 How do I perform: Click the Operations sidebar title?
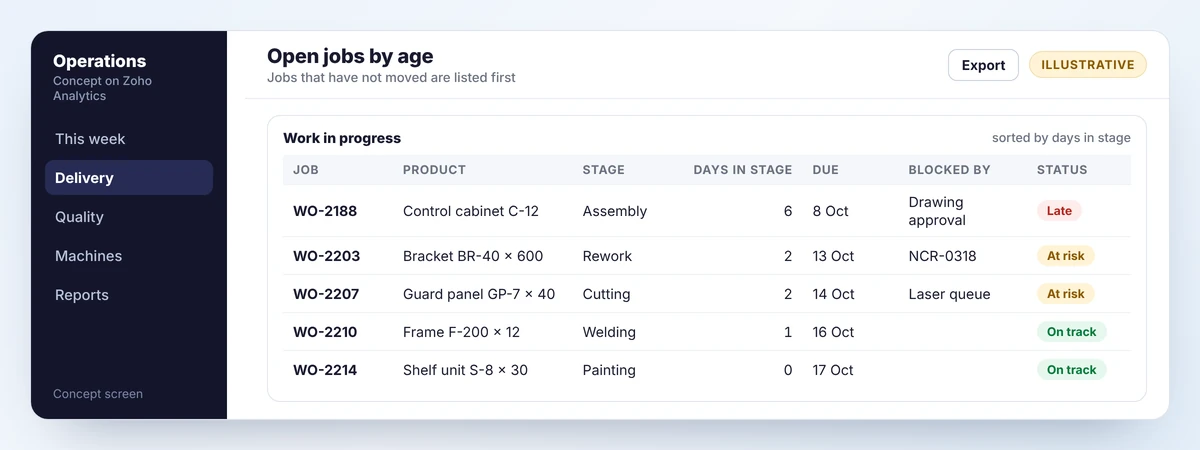click(x=99, y=61)
